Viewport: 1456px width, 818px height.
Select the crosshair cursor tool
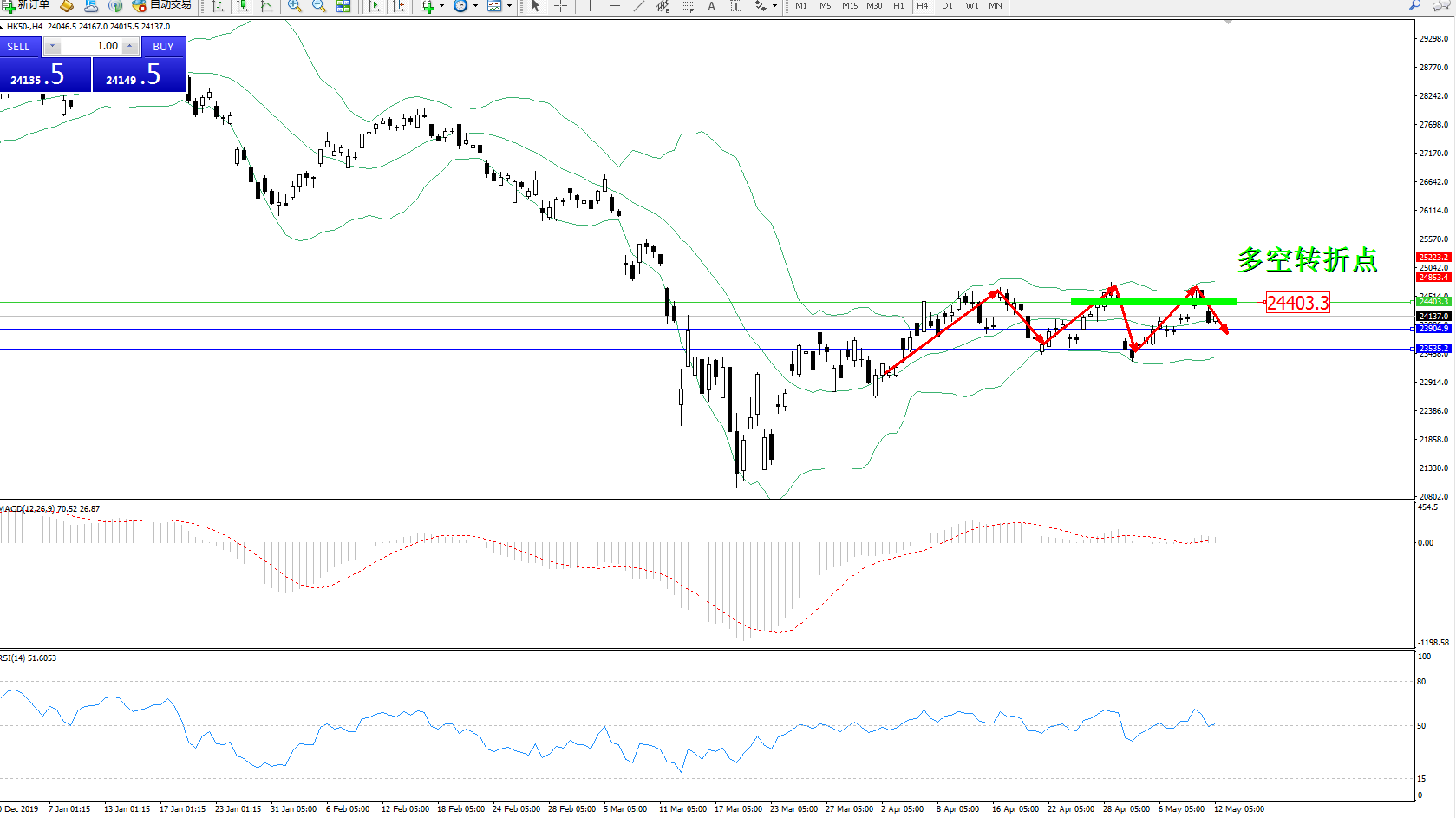pos(561,6)
